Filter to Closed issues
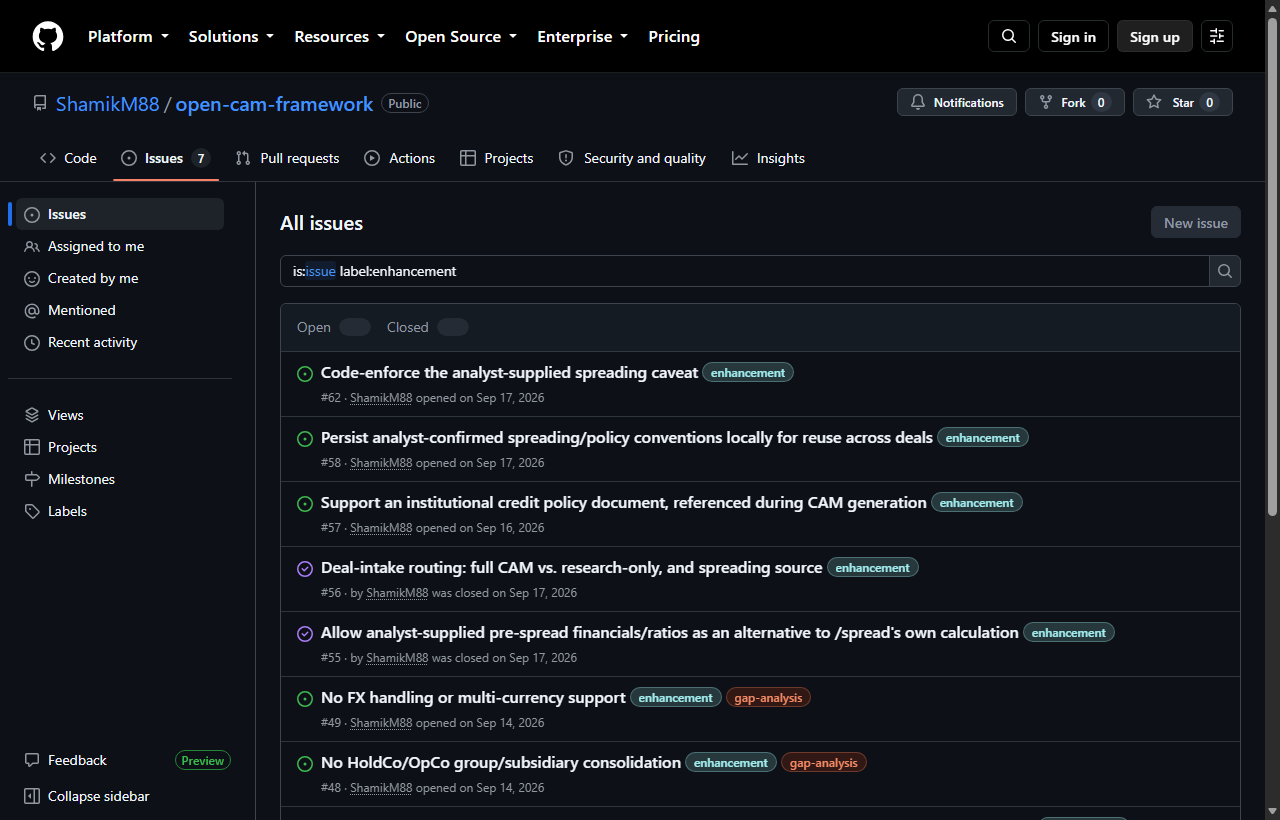The height and width of the screenshot is (820, 1280). click(x=427, y=327)
